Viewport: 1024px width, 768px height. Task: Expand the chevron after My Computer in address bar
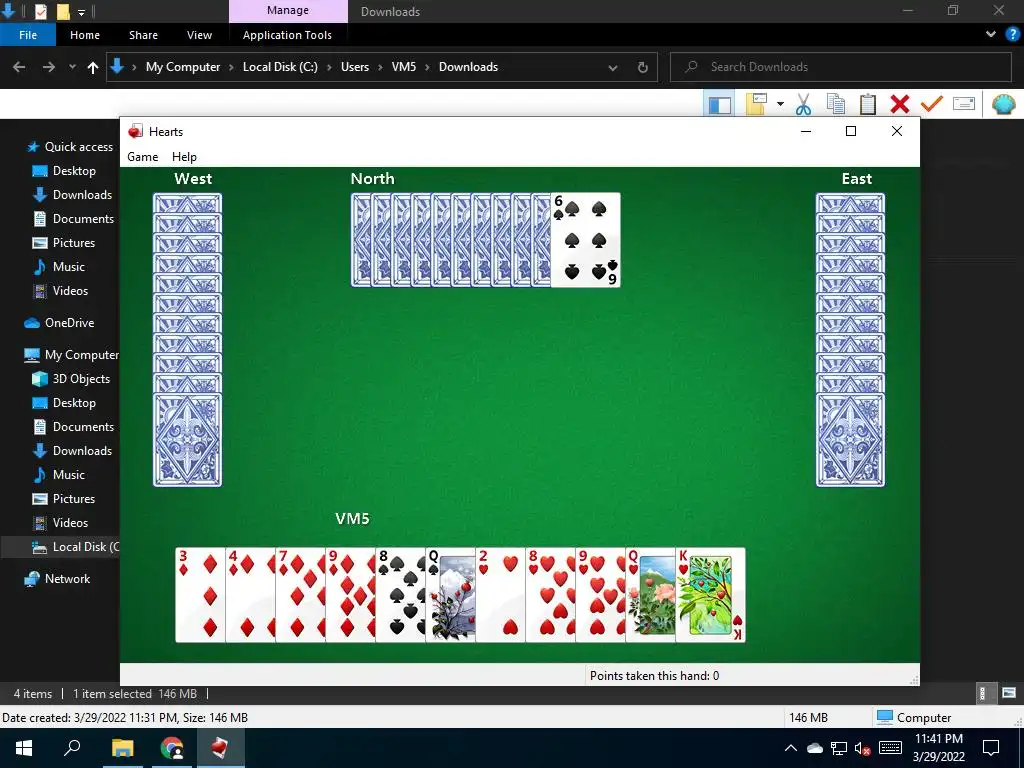coord(231,67)
